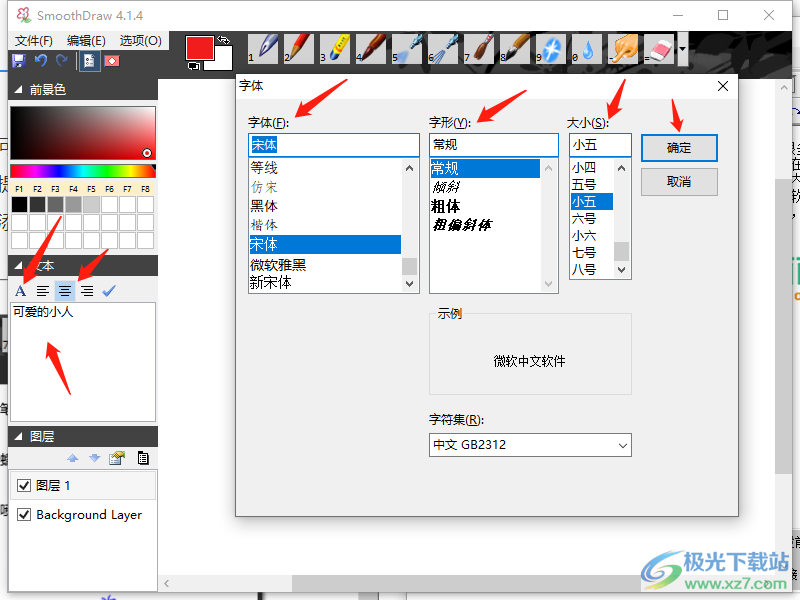Select 黑体 in the font list

click(264, 206)
